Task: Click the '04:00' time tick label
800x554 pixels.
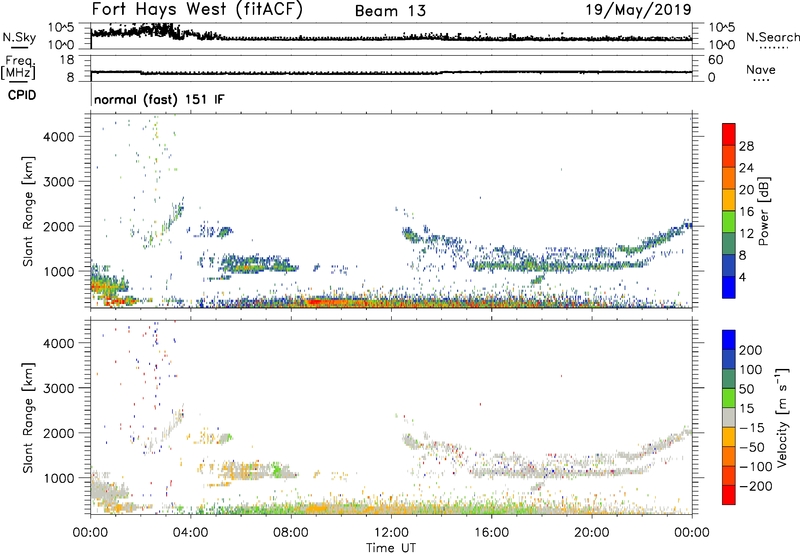Action: coord(191,533)
